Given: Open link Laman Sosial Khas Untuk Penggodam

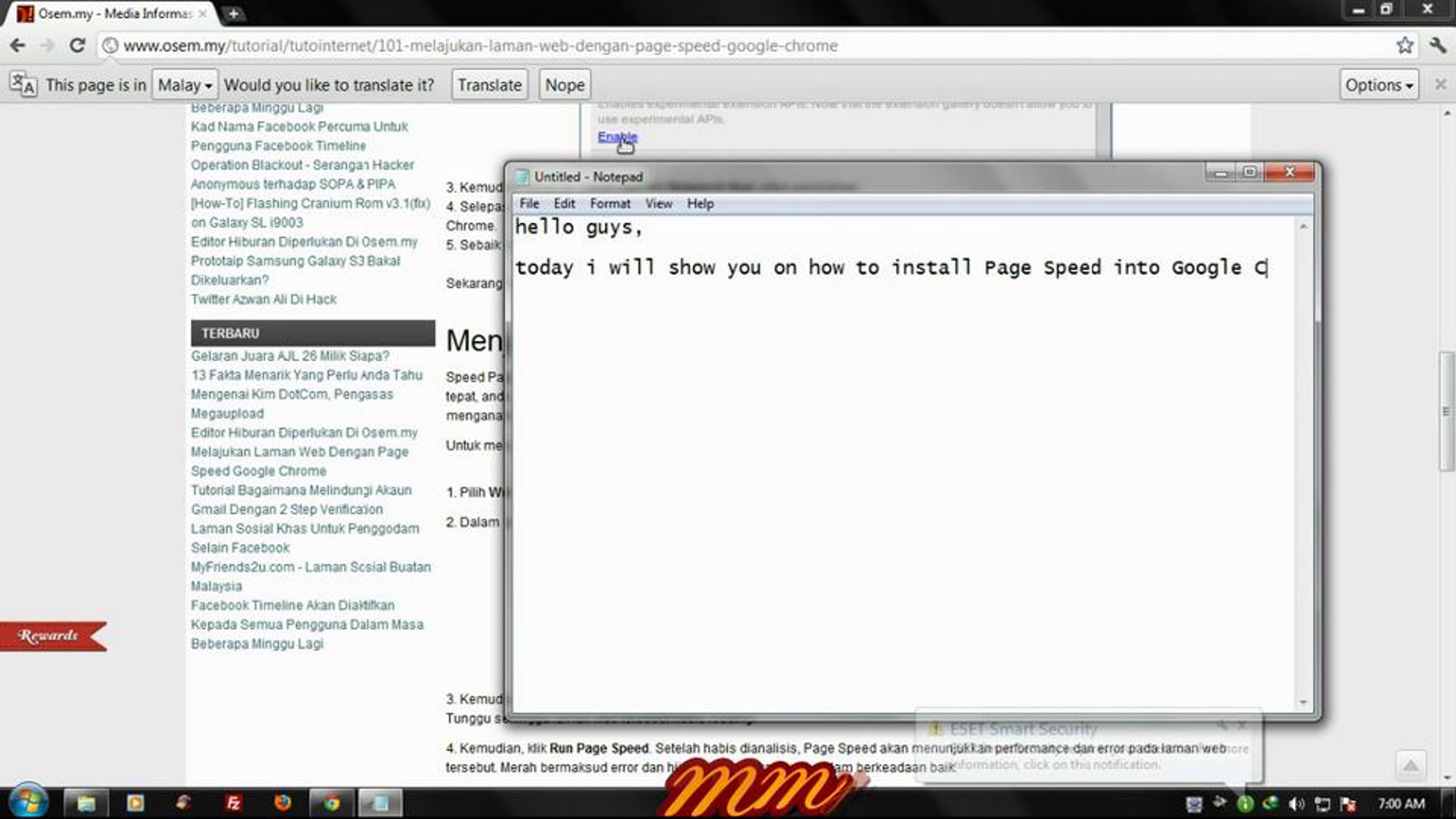Looking at the screenshot, I should point(305,528).
